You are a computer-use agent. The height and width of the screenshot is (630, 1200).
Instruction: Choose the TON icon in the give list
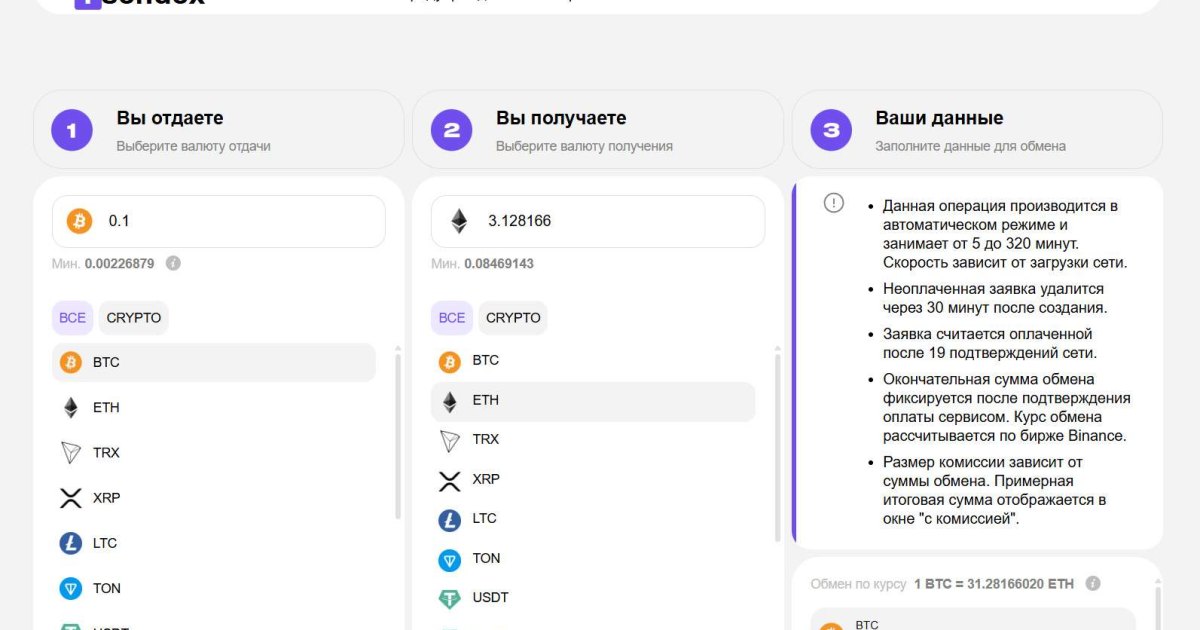(70, 588)
